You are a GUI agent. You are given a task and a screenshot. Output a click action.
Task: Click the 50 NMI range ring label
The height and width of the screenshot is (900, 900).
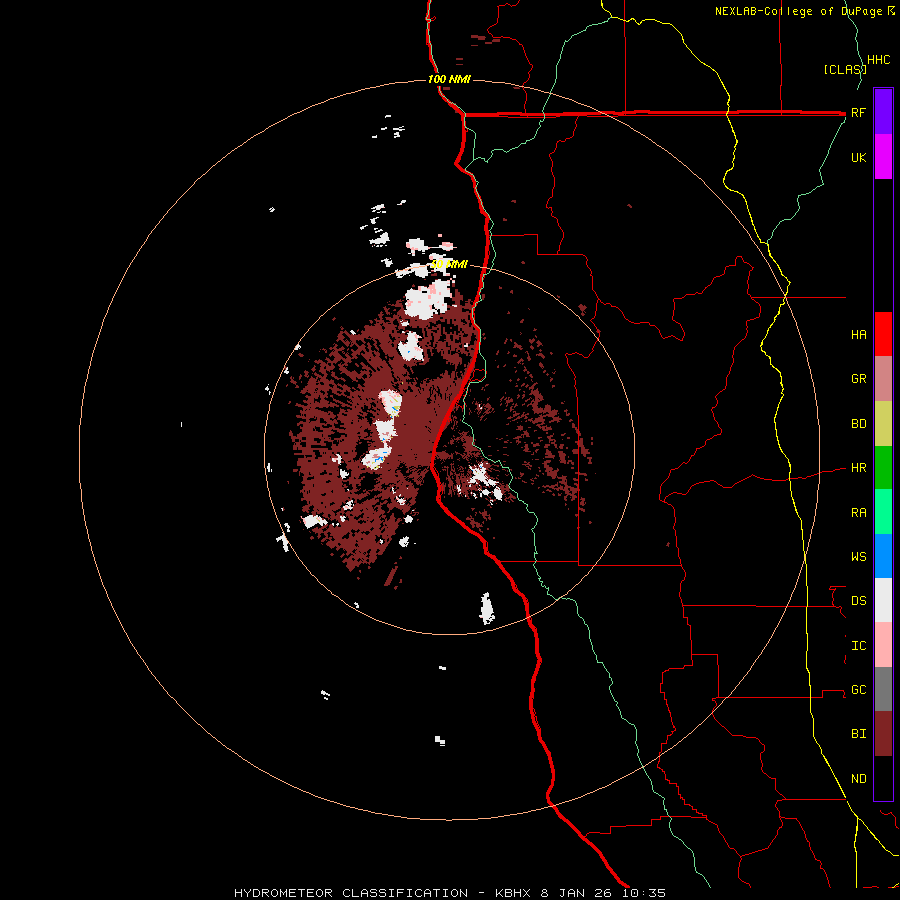449,265
